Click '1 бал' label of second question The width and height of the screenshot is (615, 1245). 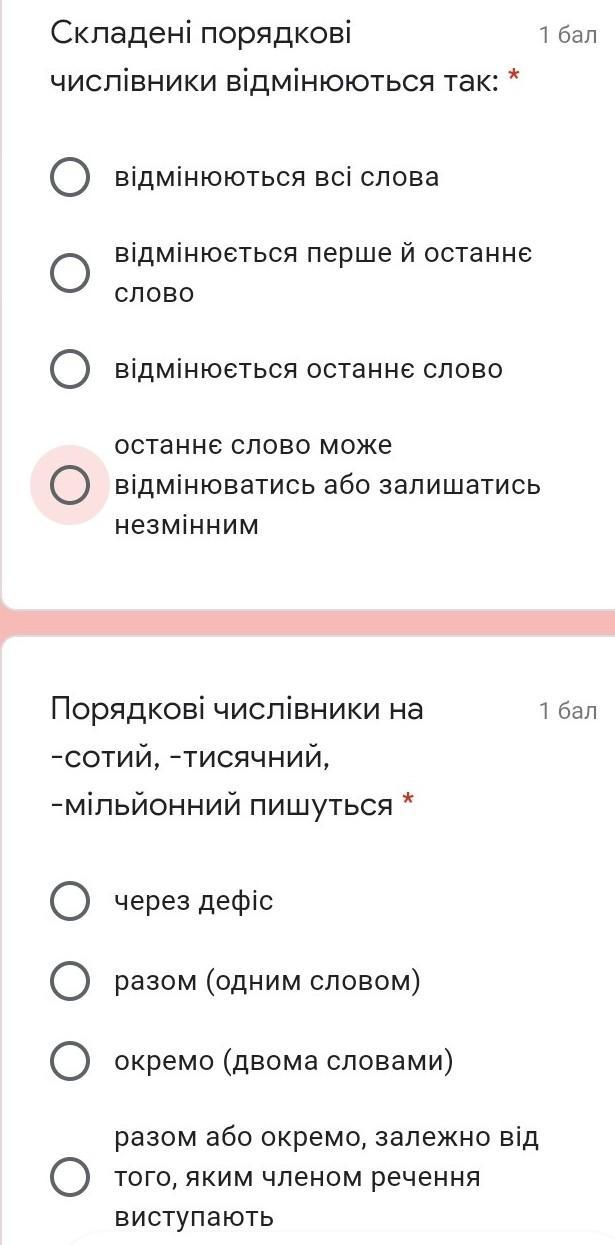pyautogui.click(x=567, y=711)
